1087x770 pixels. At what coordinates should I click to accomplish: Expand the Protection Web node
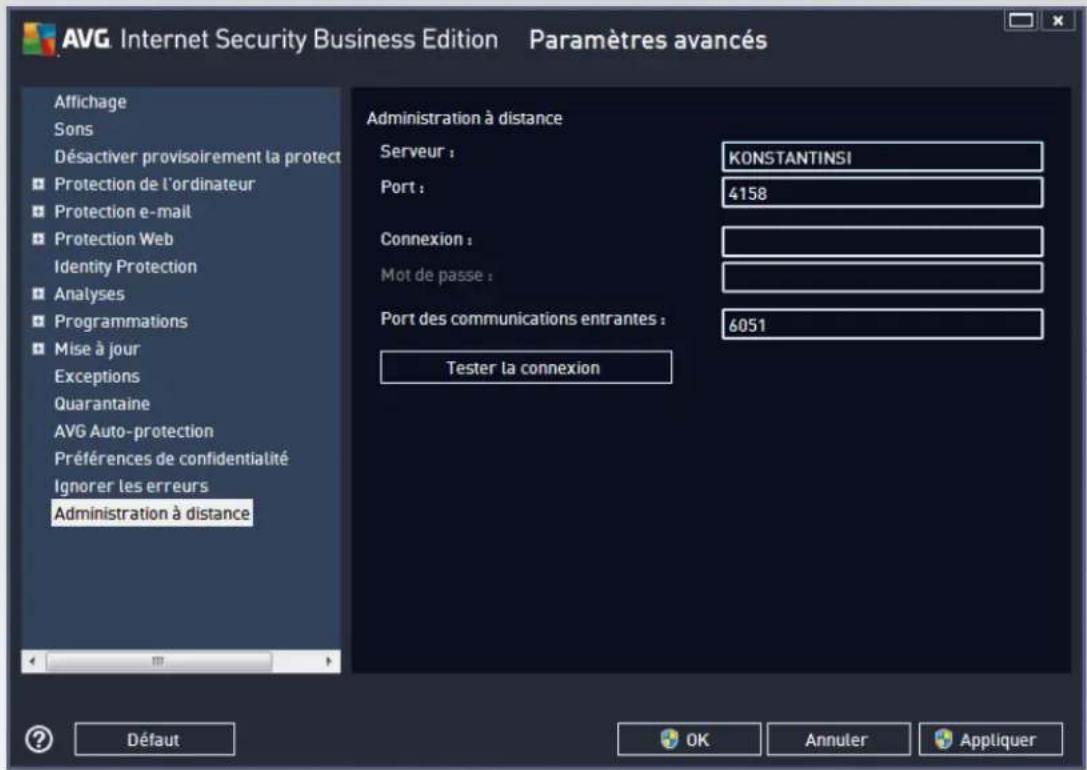click(39, 239)
